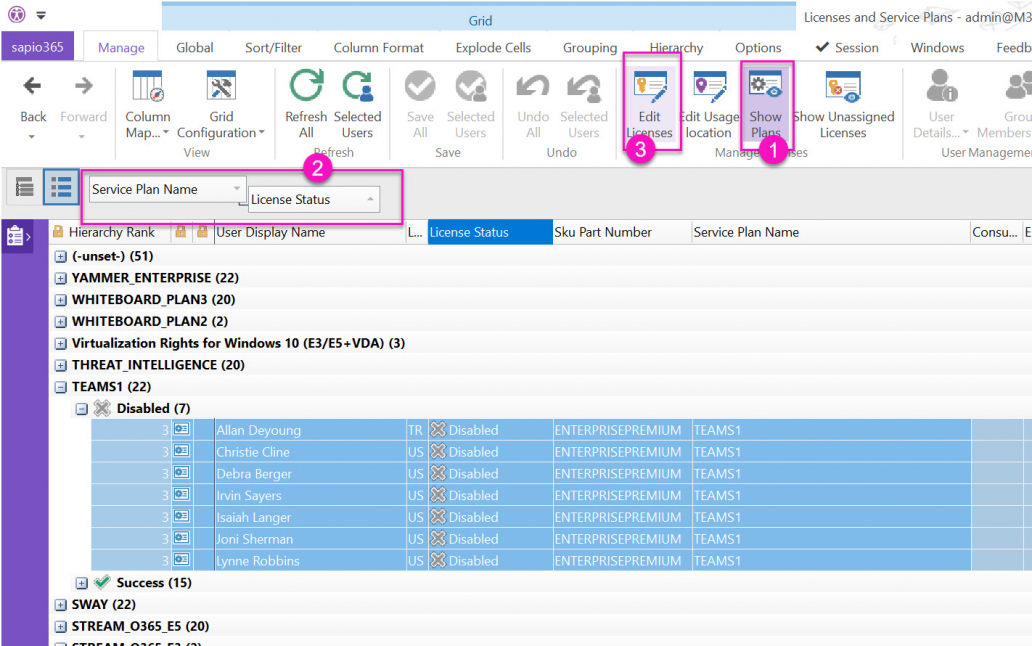This screenshot has width=1032, height=646.
Task: Refresh All grid data
Action: (306, 105)
